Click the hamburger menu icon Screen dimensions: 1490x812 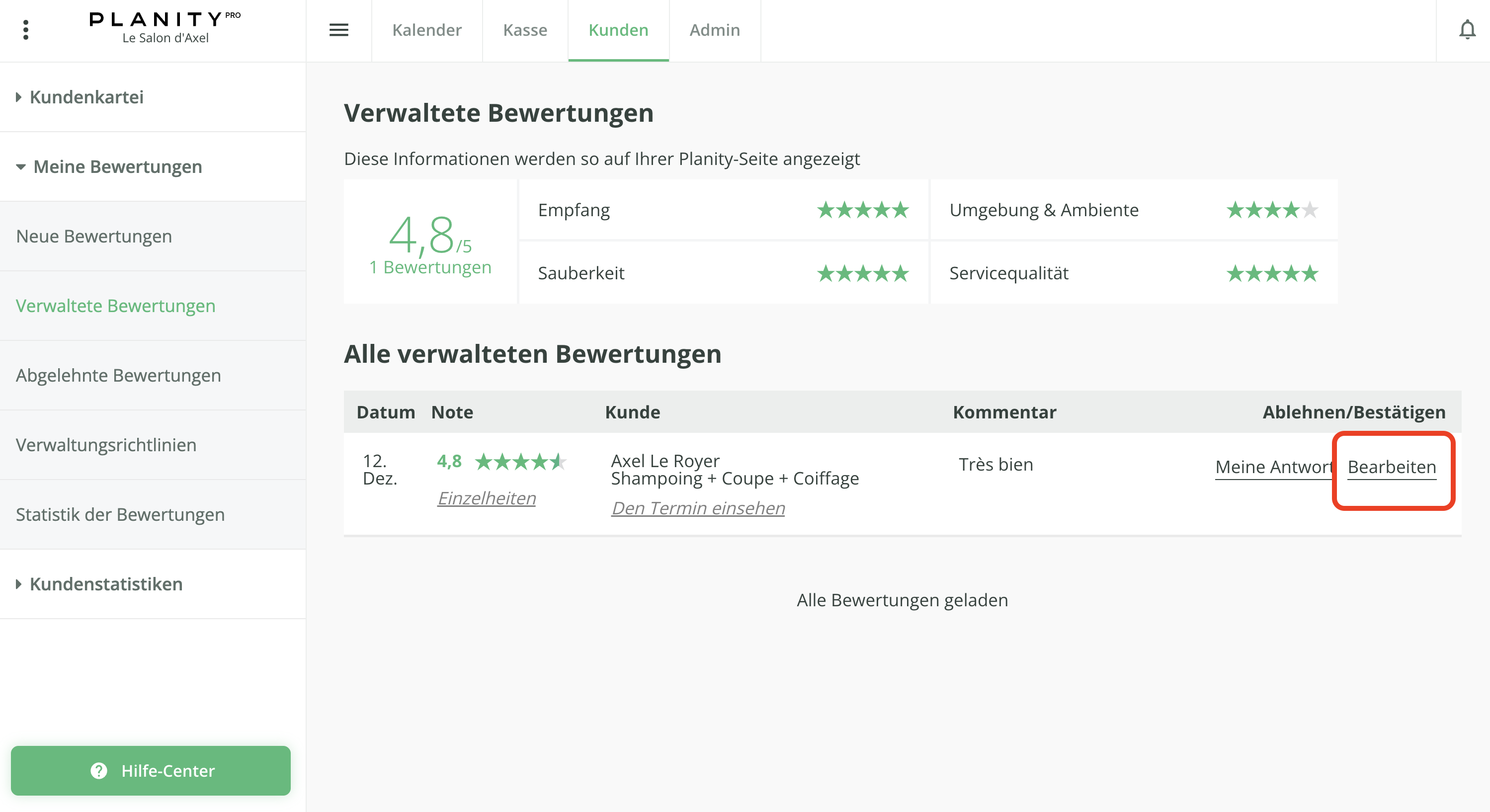click(x=338, y=30)
